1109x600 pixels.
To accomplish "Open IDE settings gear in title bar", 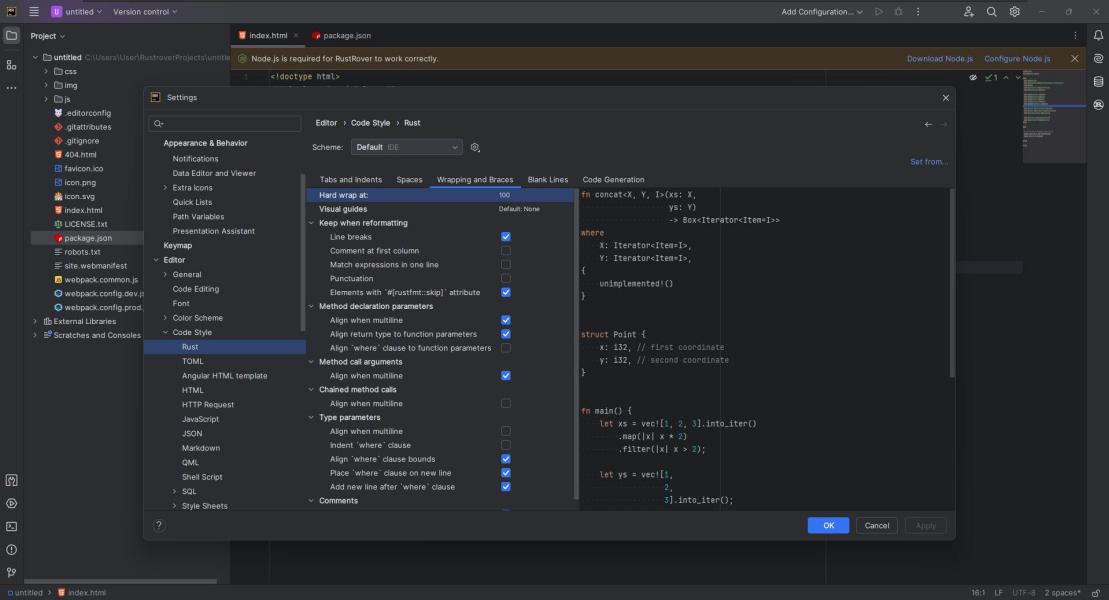I will pyautogui.click(x=1014, y=12).
